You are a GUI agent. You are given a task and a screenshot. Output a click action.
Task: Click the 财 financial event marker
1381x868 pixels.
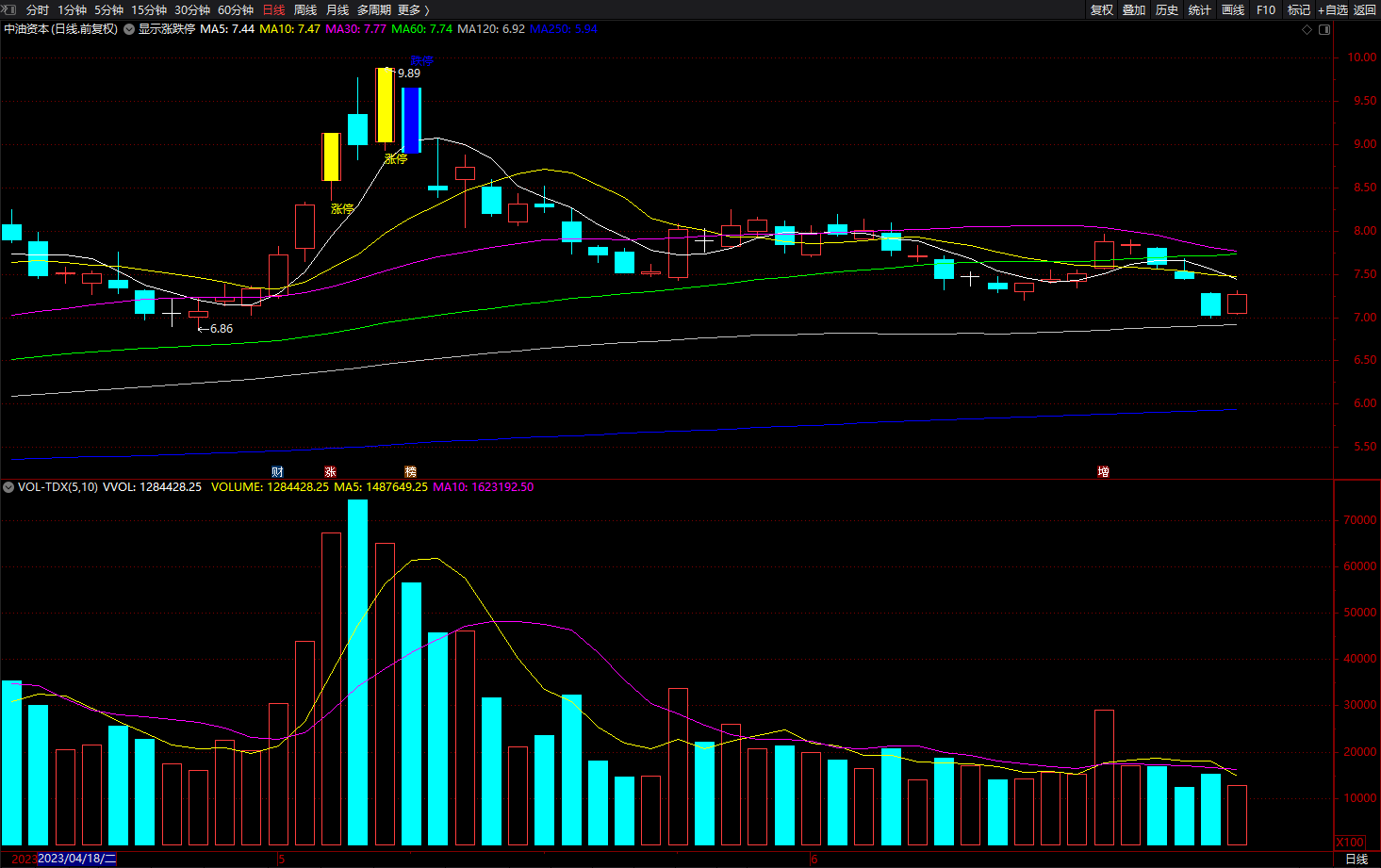[x=277, y=471]
